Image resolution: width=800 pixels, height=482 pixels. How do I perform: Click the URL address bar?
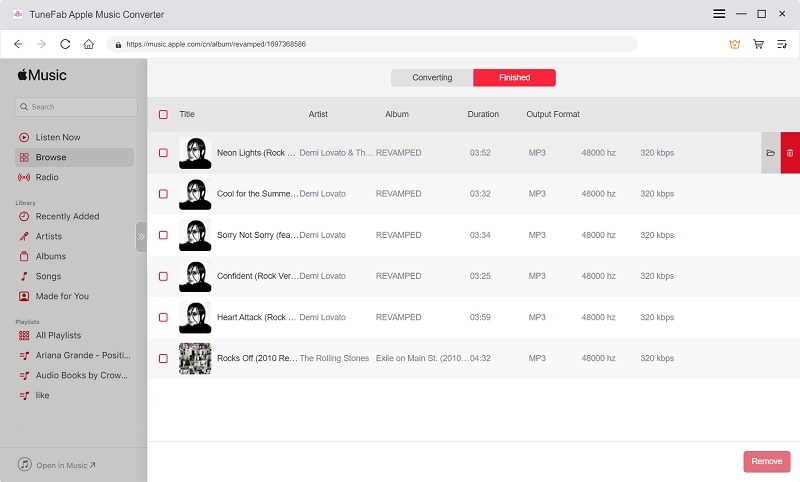point(370,44)
